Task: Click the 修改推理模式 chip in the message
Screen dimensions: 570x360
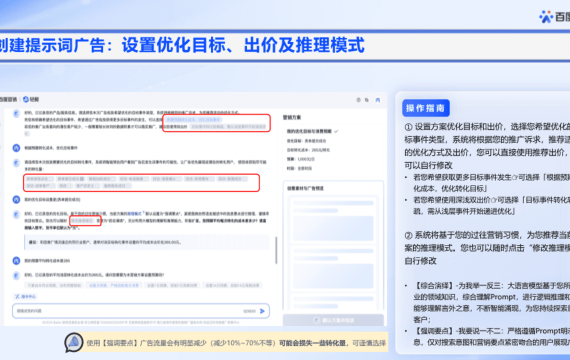Action: tap(82, 221)
